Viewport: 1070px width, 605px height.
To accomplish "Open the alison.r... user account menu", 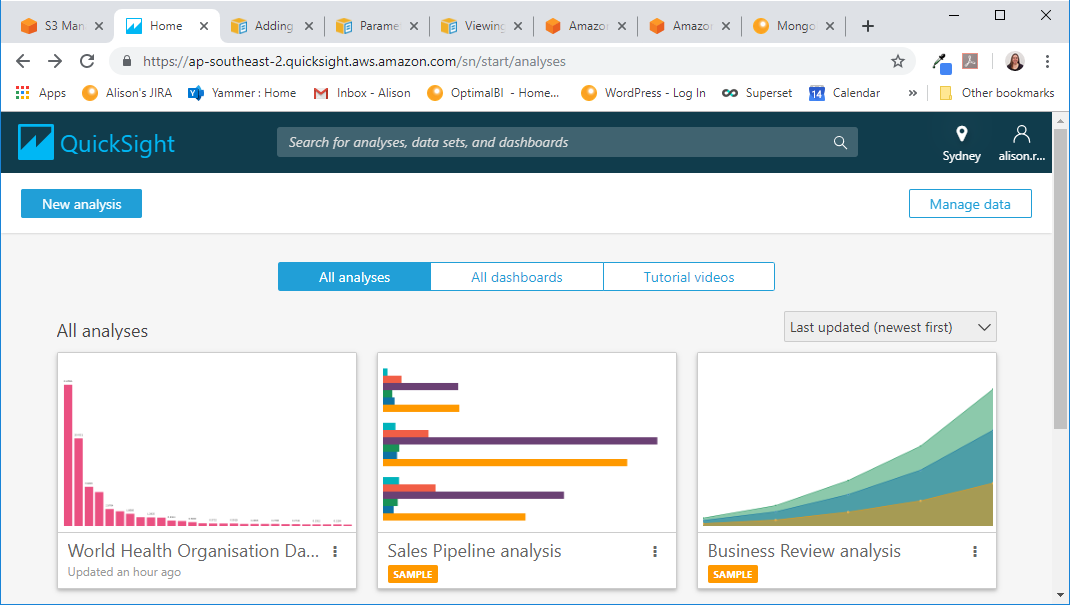I will tap(1022, 143).
